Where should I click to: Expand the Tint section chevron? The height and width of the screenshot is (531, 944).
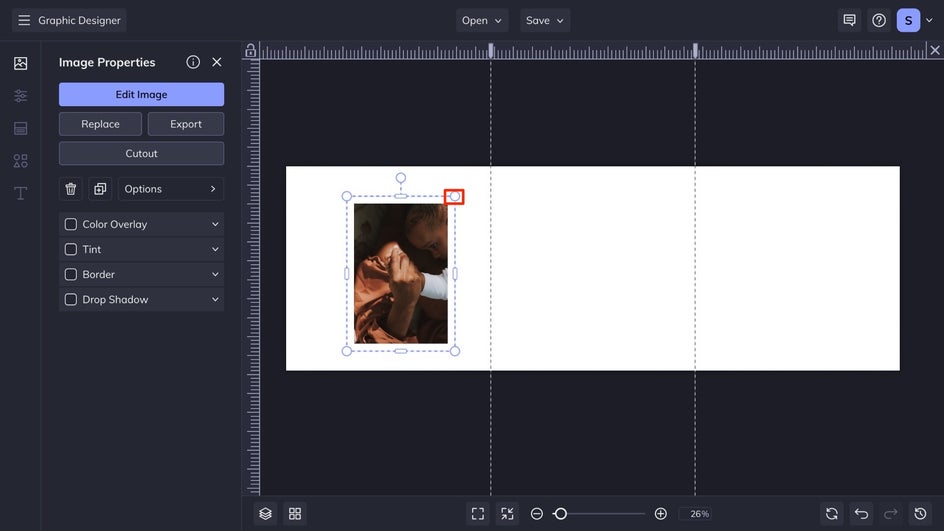tap(215, 249)
